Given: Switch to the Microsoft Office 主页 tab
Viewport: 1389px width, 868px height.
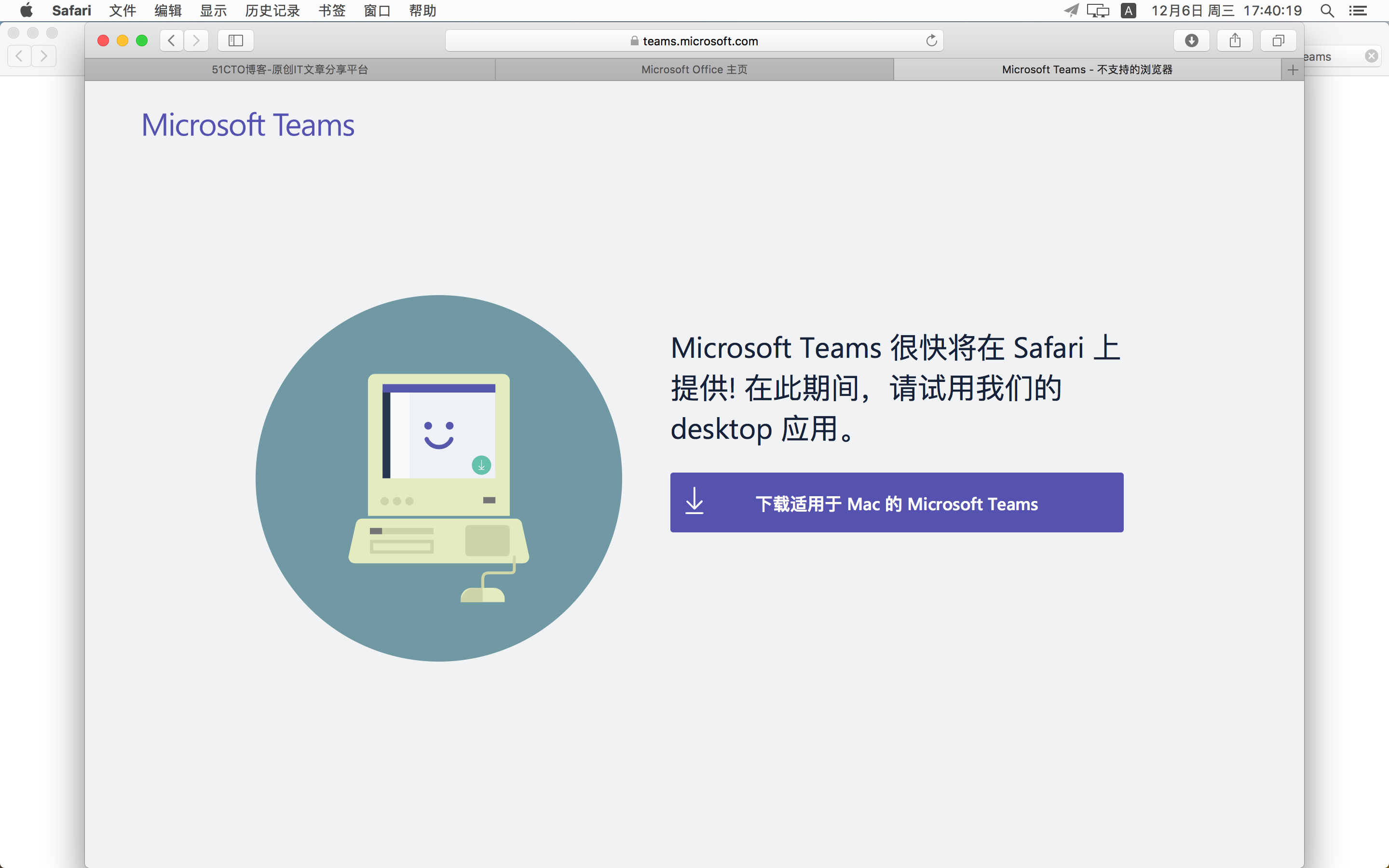Looking at the screenshot, I should coord(694,69).
